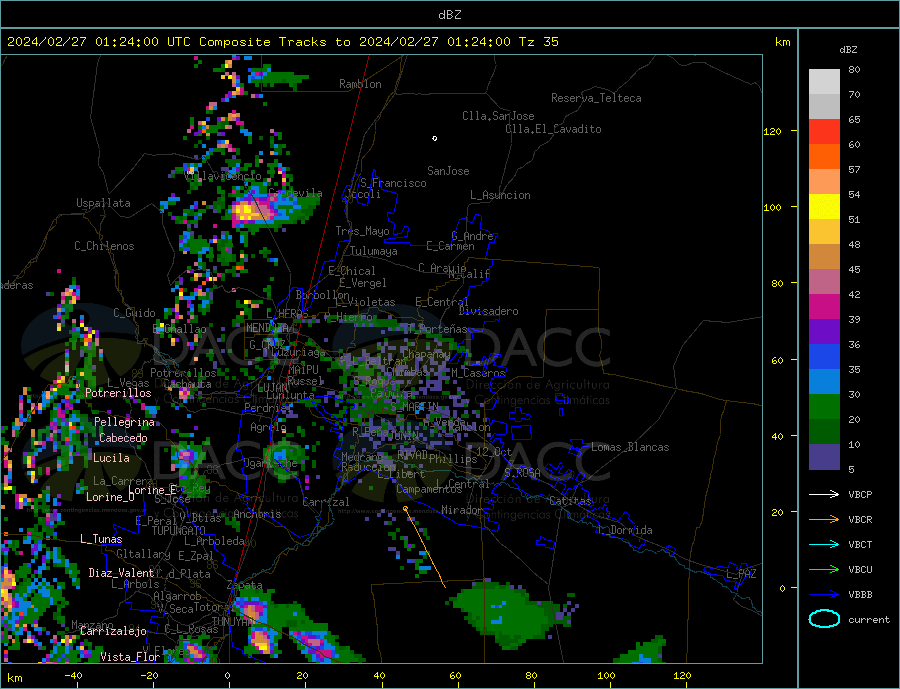Pick the brown 45-48 dBZ swatch
The height and width of the screenshot is (689, 900).
(824, 257)
